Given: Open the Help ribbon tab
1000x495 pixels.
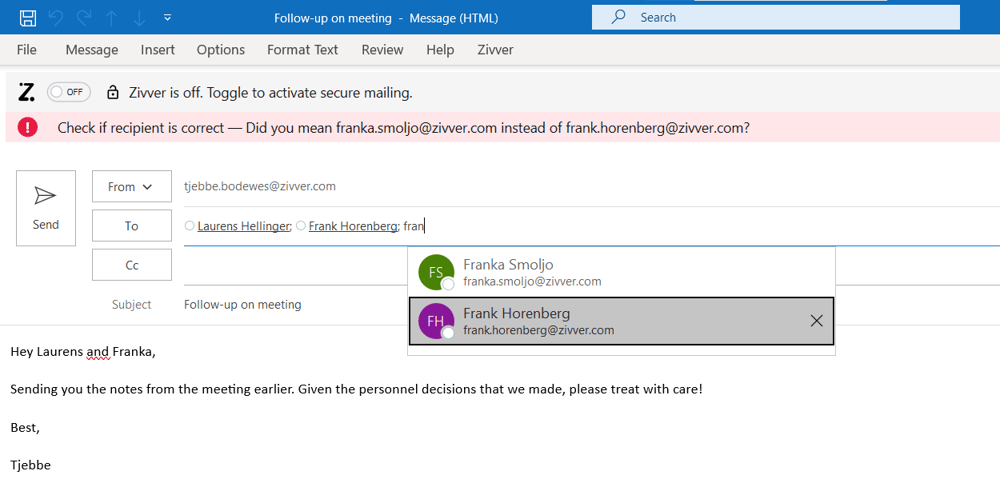Looking at the screenshot, I should tap(440, 50).
